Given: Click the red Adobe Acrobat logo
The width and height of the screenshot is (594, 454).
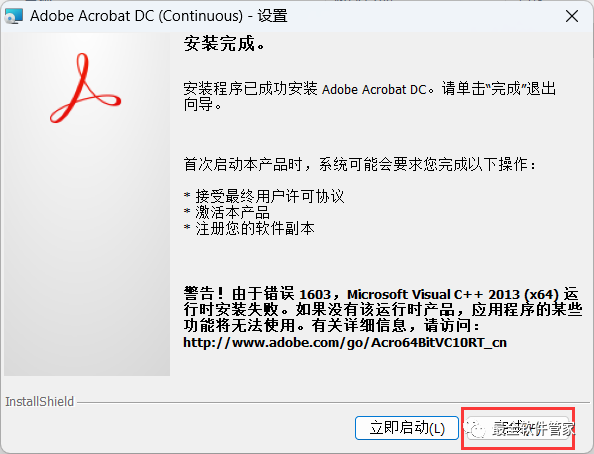Looking at the screenshot, I should [x=85, y=88].
